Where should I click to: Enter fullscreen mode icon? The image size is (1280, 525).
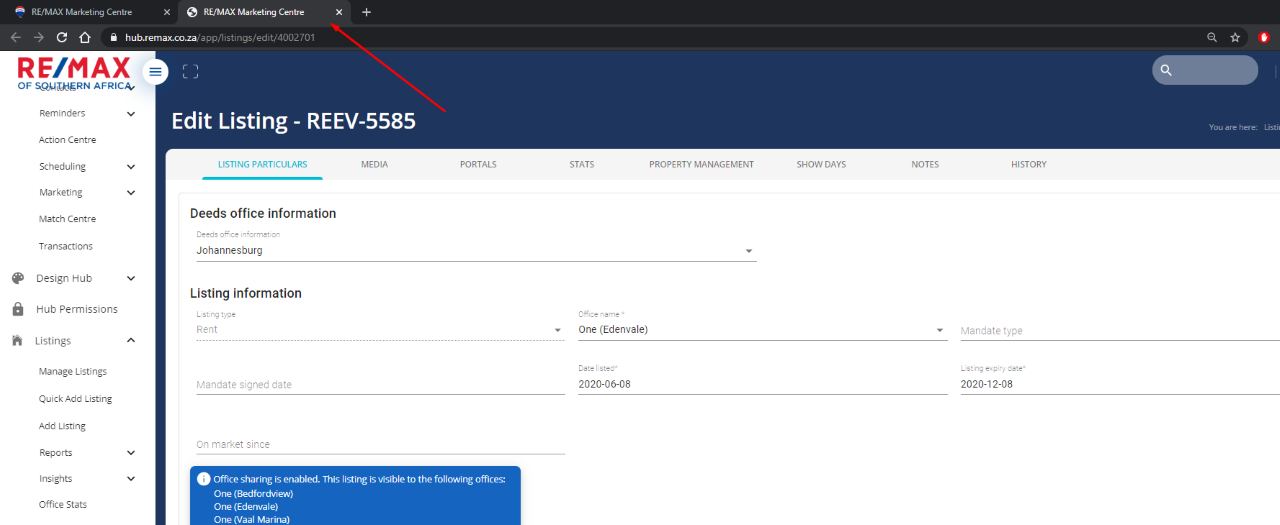[x=191, y=71]
